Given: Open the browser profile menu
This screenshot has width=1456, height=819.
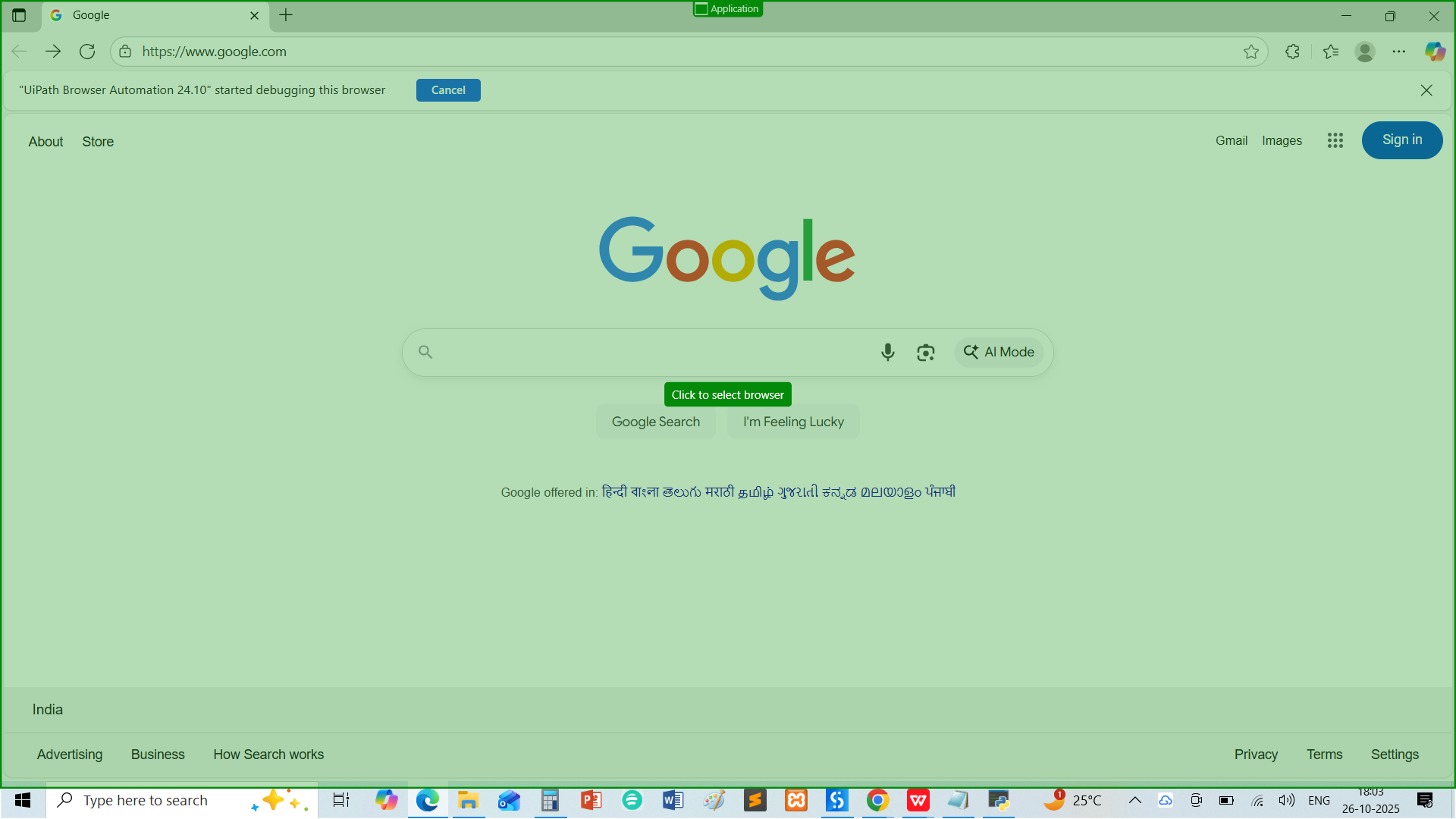Looking at the screenshot, I should coord(1364,52).
